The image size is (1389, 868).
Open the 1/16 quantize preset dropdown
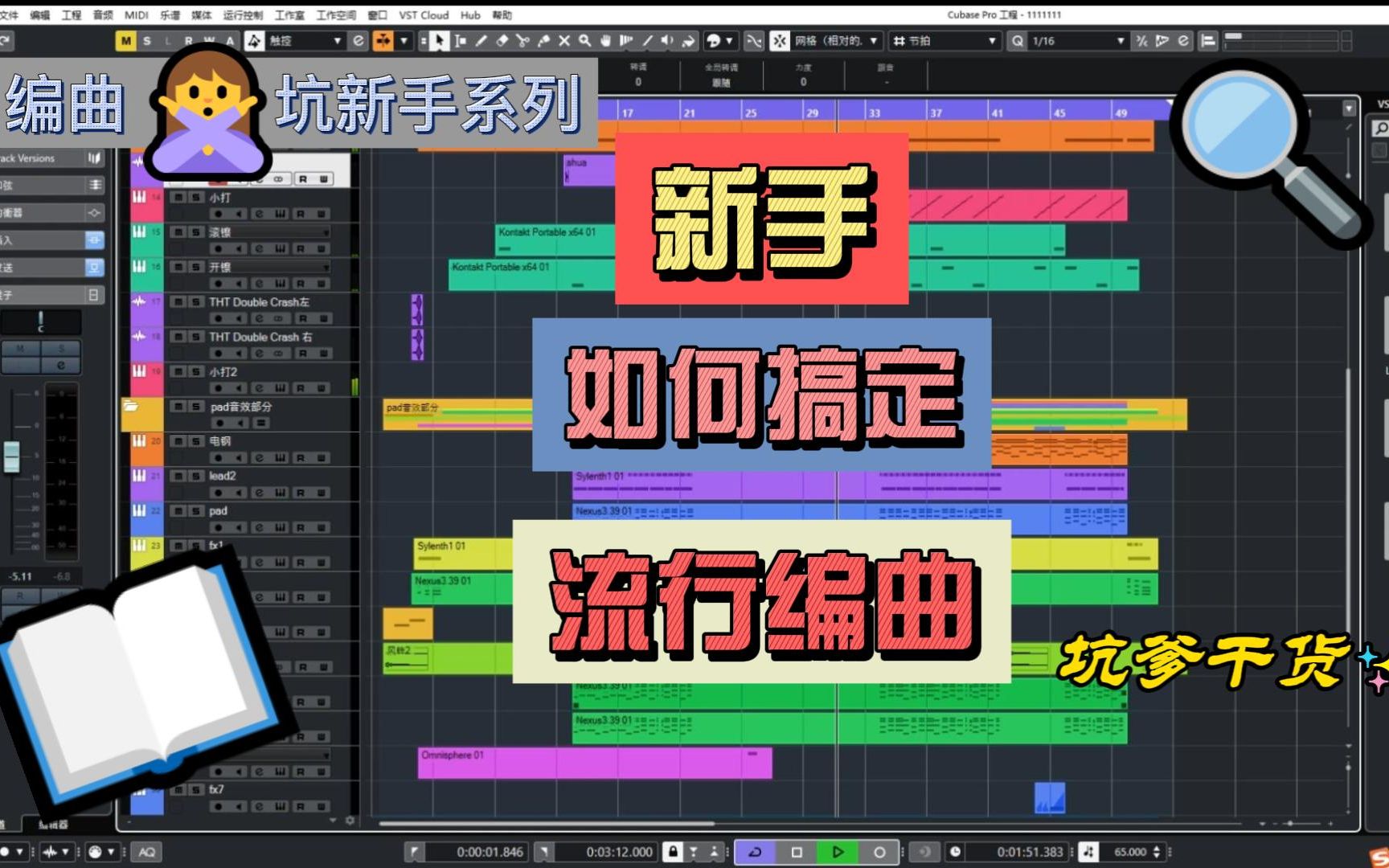(1121, 41)
